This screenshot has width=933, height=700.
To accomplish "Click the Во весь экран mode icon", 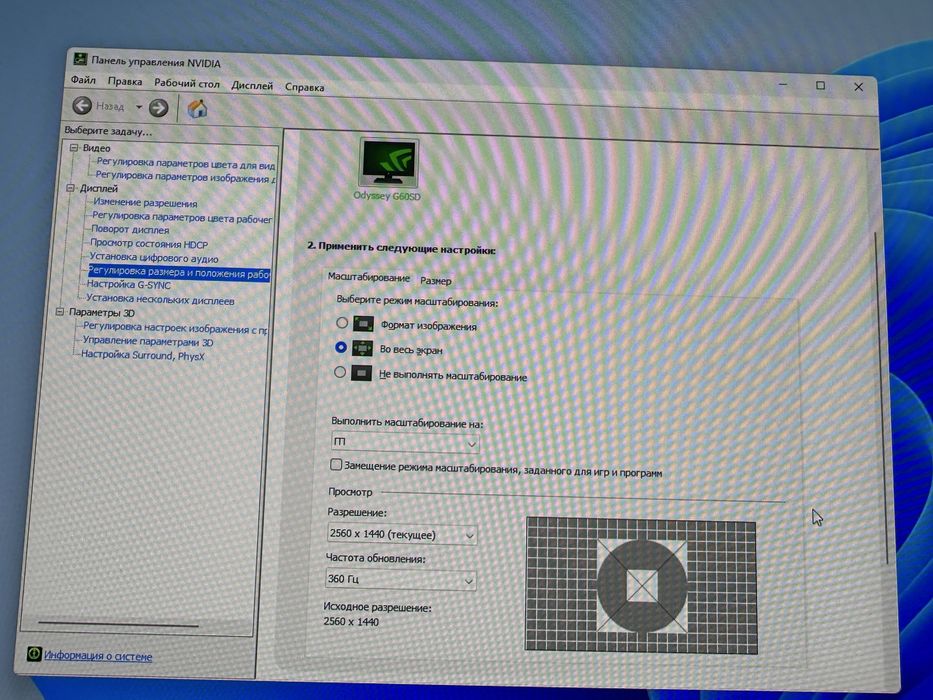I will (362, 348).
